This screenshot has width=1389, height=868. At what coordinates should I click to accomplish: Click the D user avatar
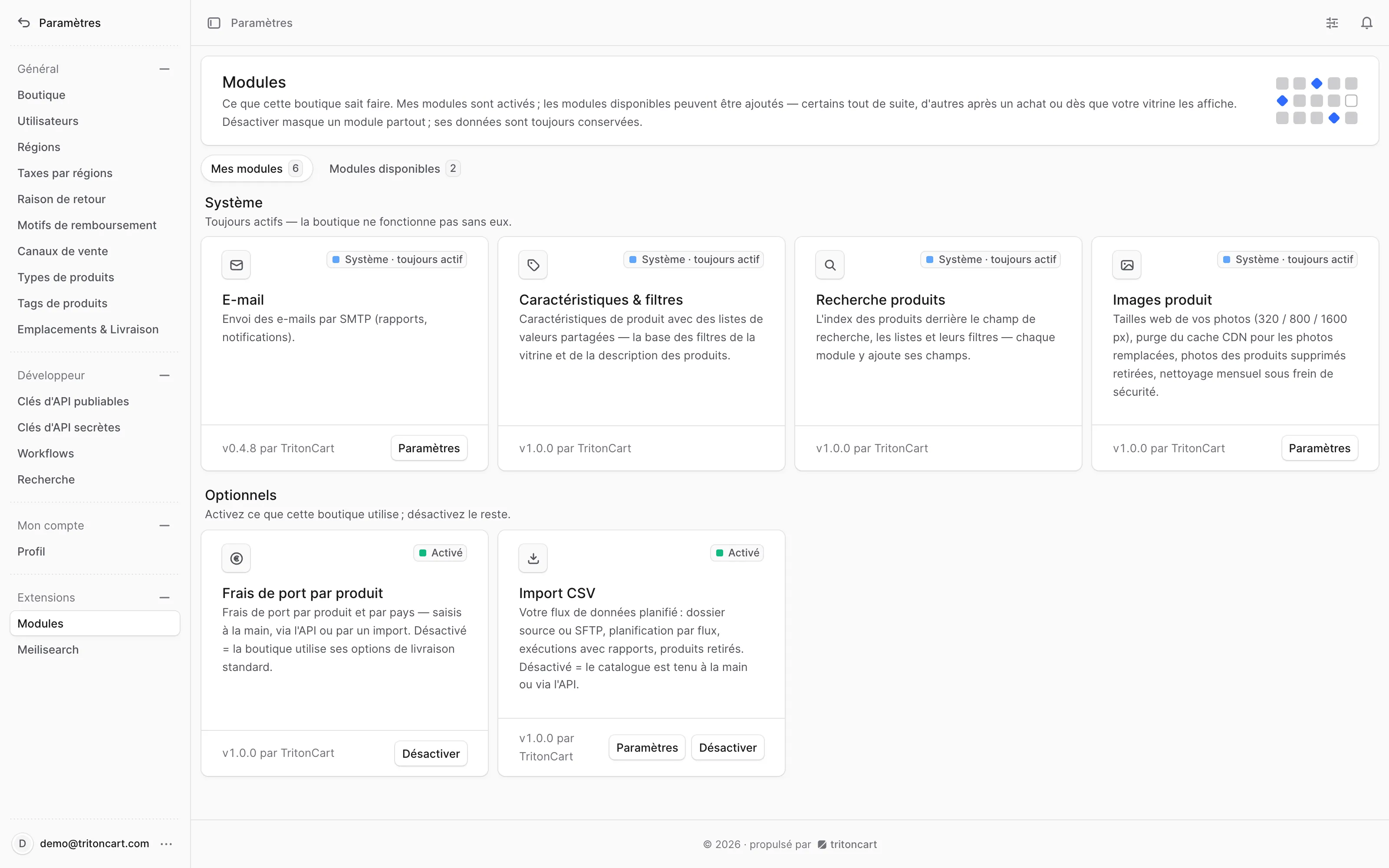23,843
